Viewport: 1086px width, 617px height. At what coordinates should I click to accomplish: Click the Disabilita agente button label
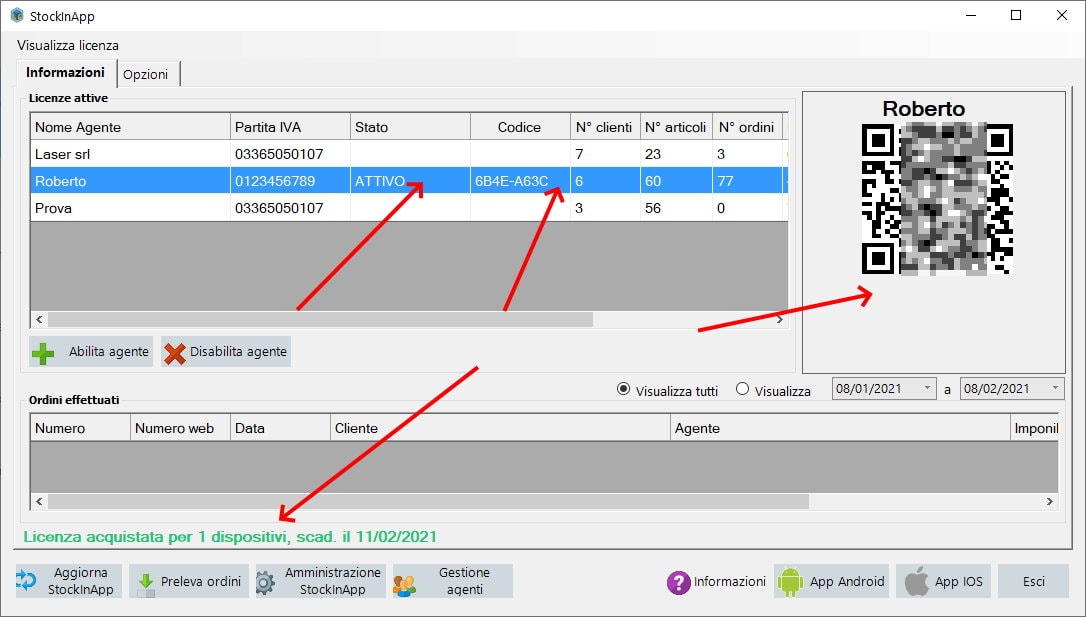click(x=238, y=352)
